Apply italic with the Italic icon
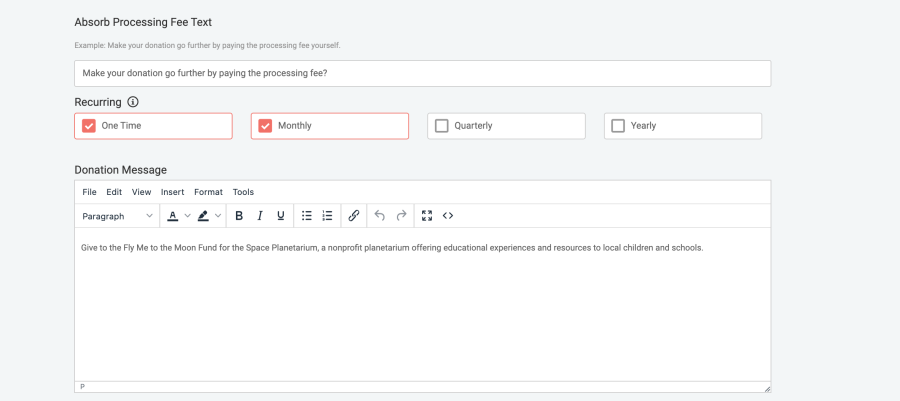 [260, 216]
